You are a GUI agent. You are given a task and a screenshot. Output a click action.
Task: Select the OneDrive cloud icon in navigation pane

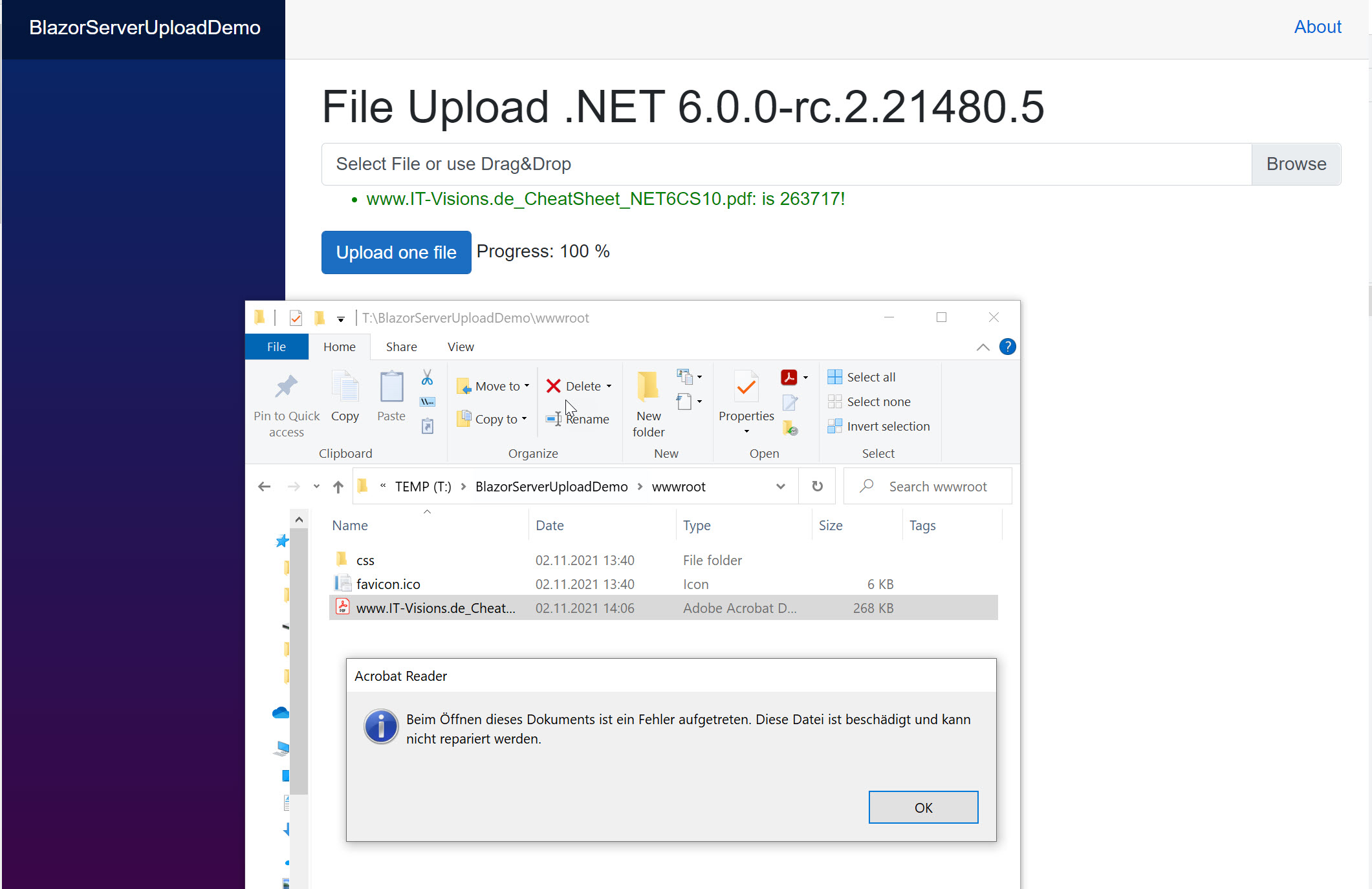click(x=281, y=712)
